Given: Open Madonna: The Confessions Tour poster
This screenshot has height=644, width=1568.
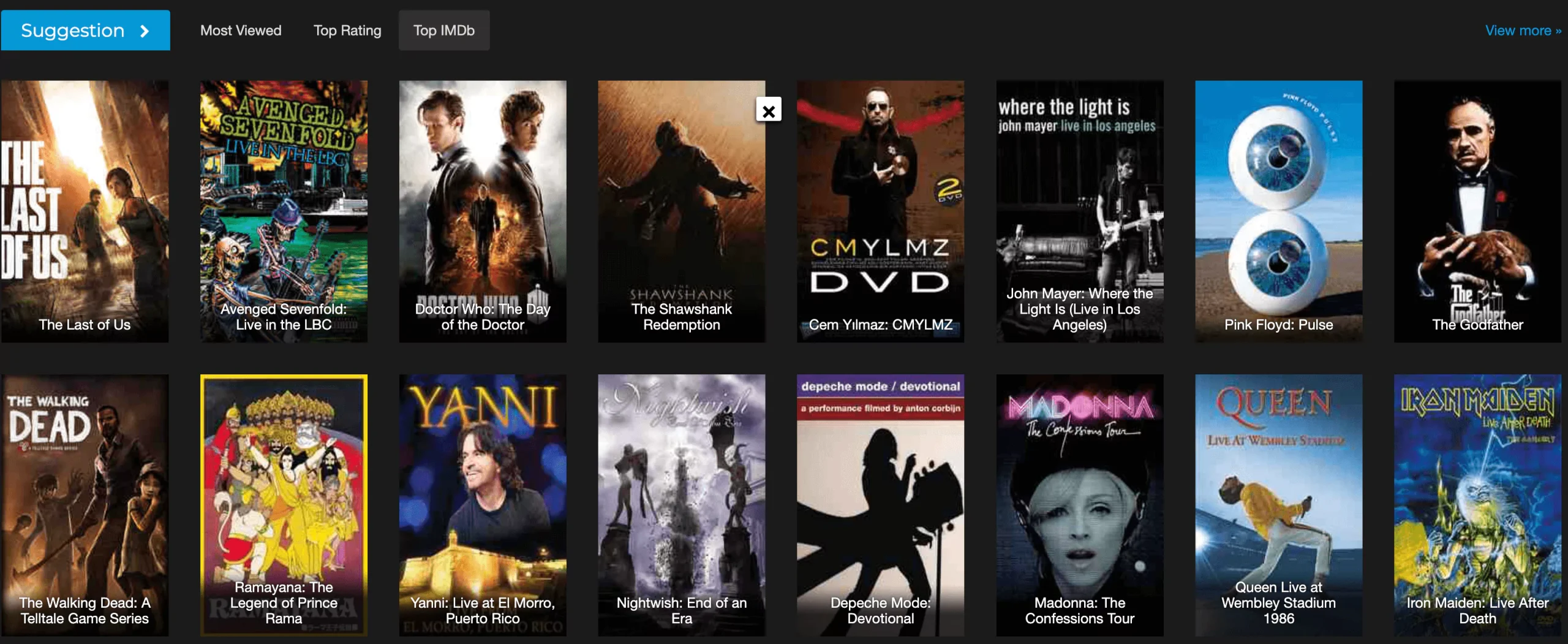Looking at the screenshot, I should [x=1080, y=506].
